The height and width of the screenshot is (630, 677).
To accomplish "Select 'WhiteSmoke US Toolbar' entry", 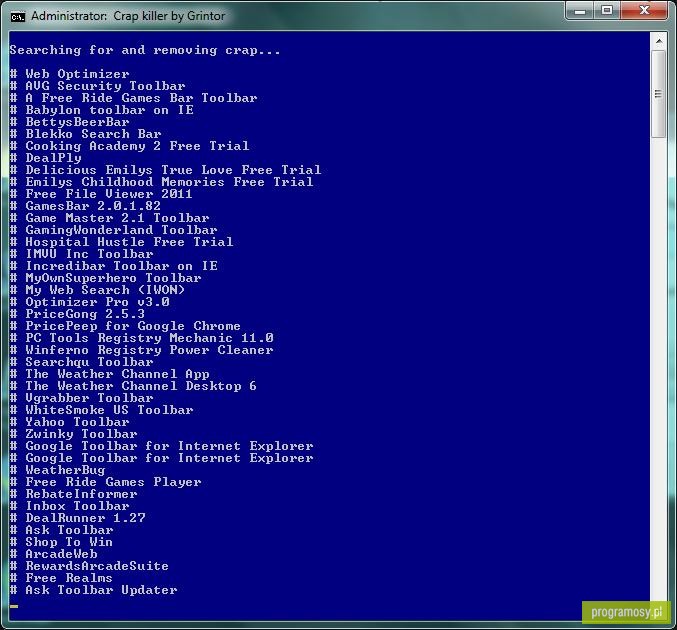I will 101,410.
